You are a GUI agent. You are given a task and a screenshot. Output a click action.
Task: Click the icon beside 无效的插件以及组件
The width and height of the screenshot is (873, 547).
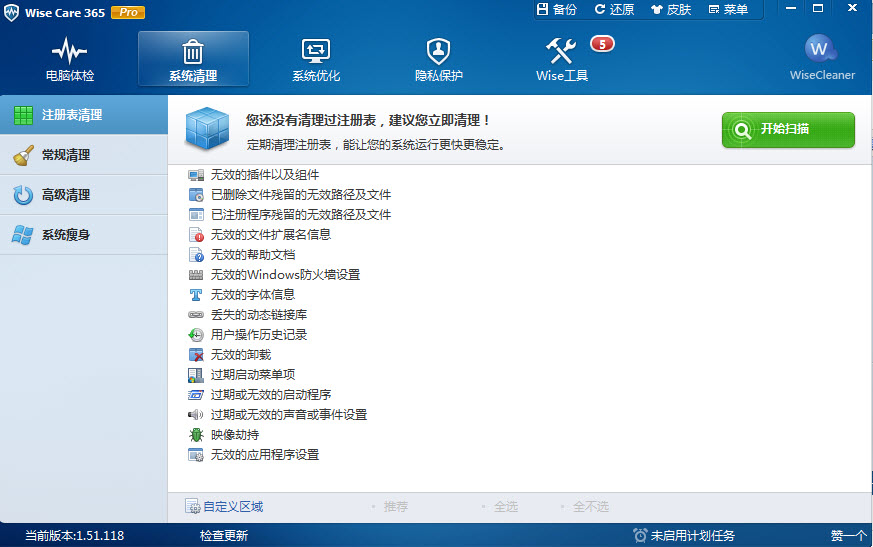tap(196, 175)
